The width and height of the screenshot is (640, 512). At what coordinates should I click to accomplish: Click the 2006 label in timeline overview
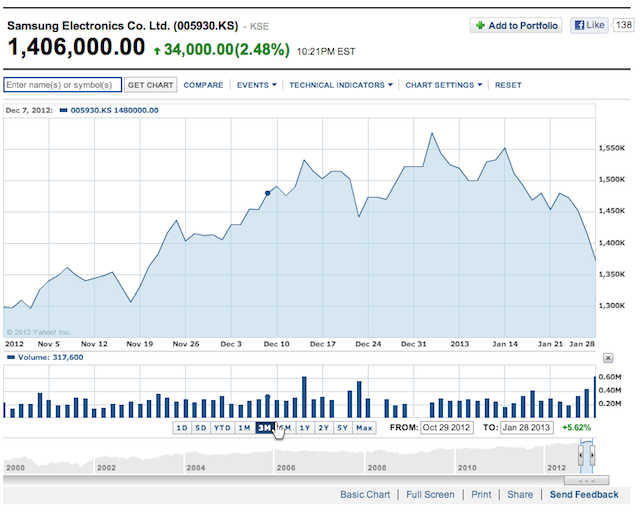(x=286, y=467)
